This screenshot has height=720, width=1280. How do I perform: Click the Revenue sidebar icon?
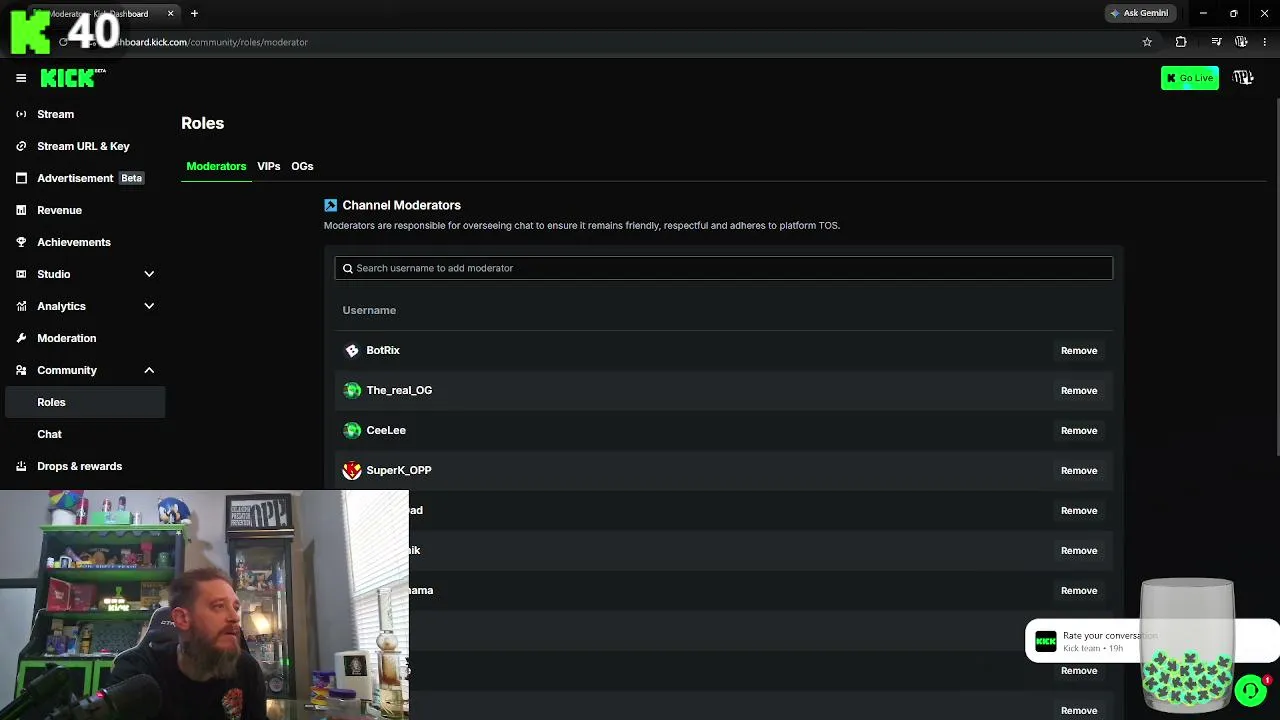tap(21, 210)
